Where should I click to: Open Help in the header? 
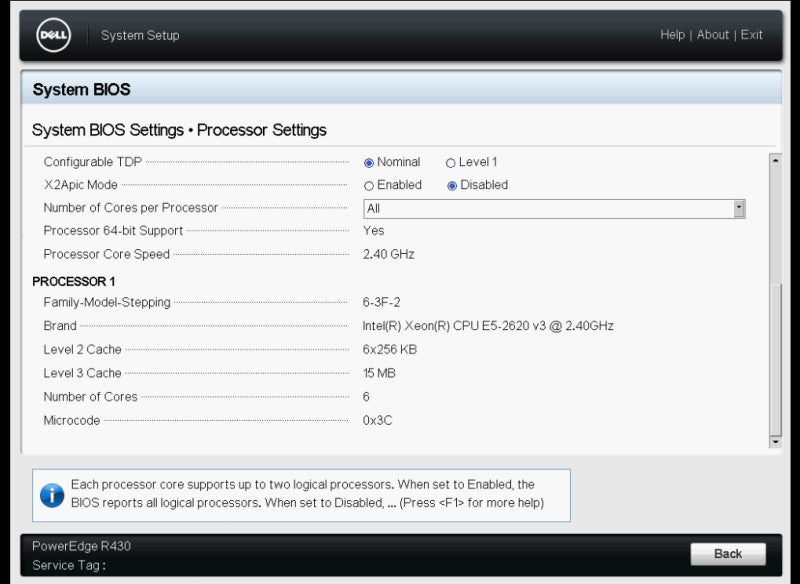tap(672, 35)
